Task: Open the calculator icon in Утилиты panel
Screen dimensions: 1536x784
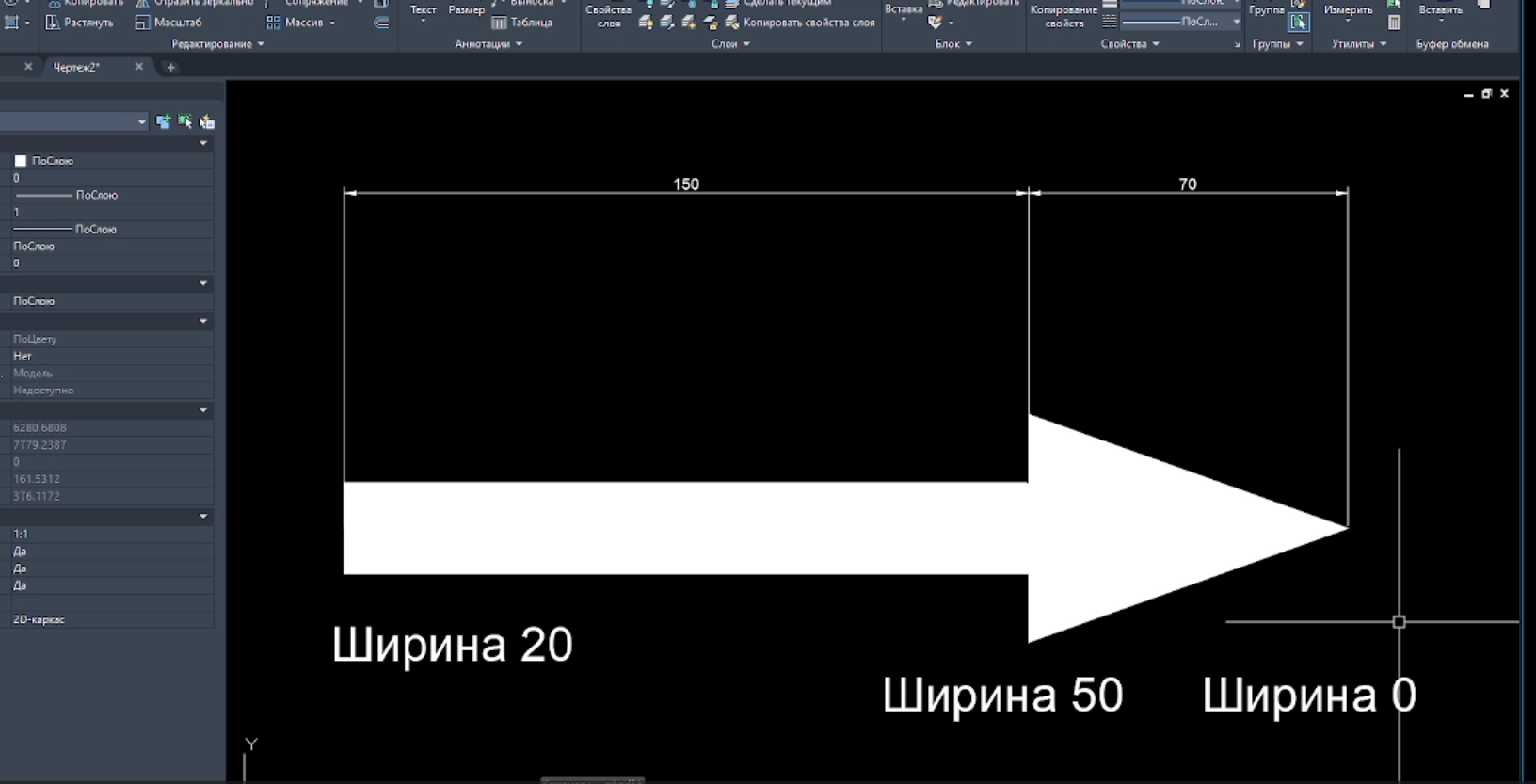Action: point(1394,23)
